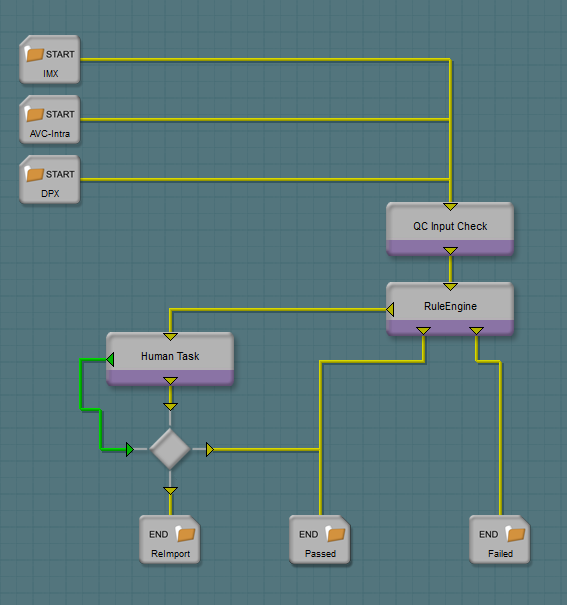Click the END Failed folder icon
Image resolution: width=567 pixels, height=605 pixels.
[515, 534]
